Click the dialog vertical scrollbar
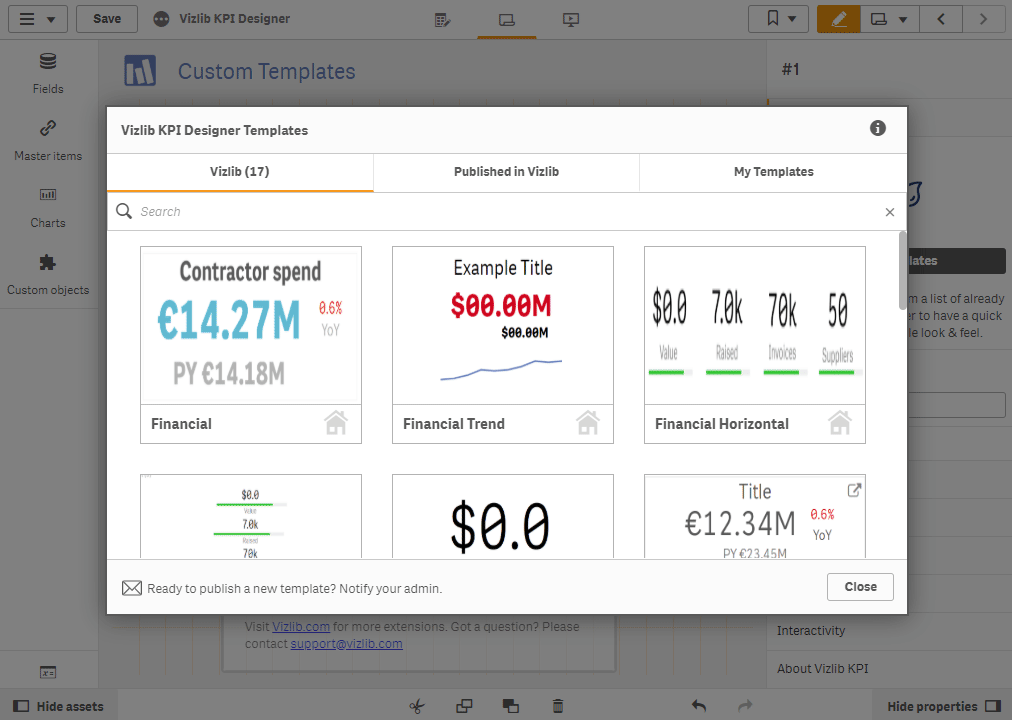Viewport: 1012px width, 720px height. [902, 271]
